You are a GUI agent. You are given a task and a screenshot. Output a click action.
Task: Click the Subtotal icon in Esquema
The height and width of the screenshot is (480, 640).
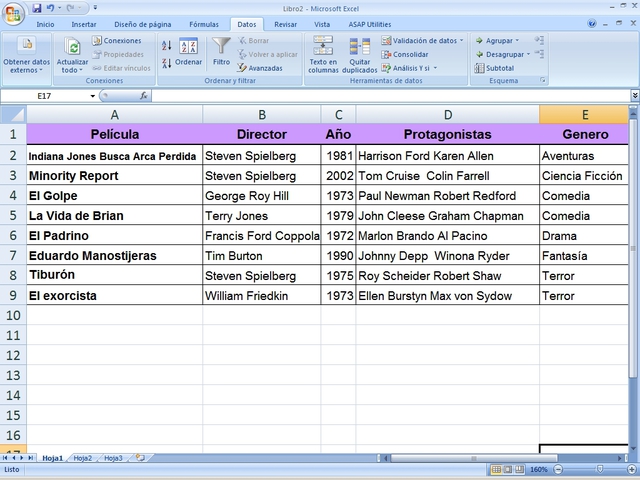point(494,68)
